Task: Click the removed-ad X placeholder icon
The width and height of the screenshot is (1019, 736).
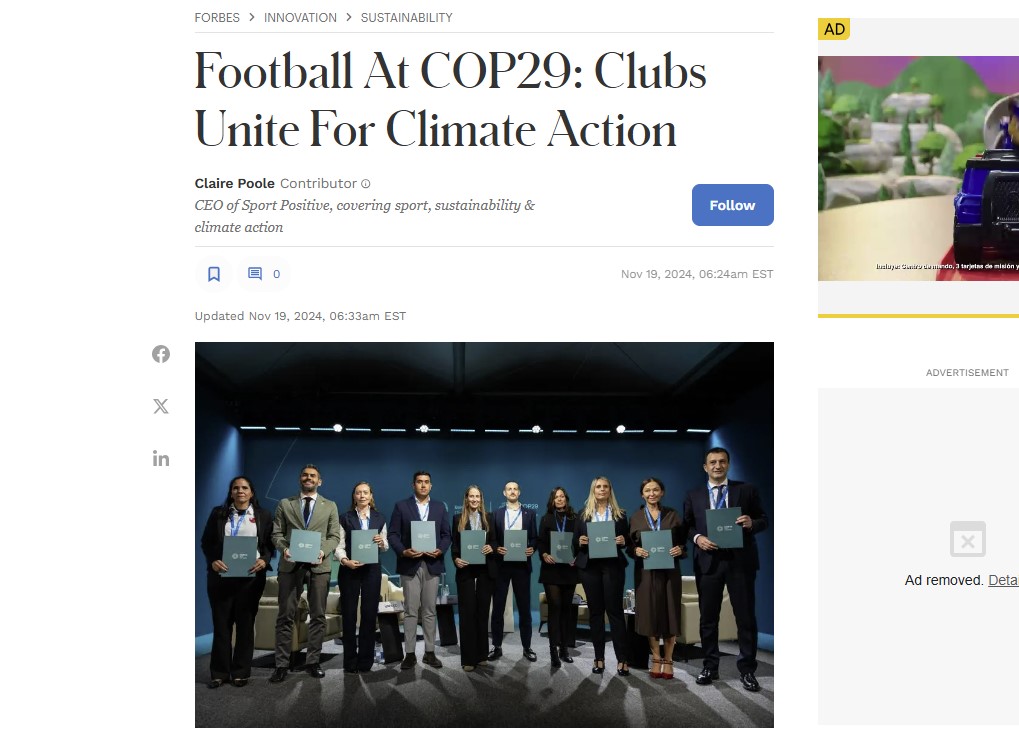Action: 967,540
